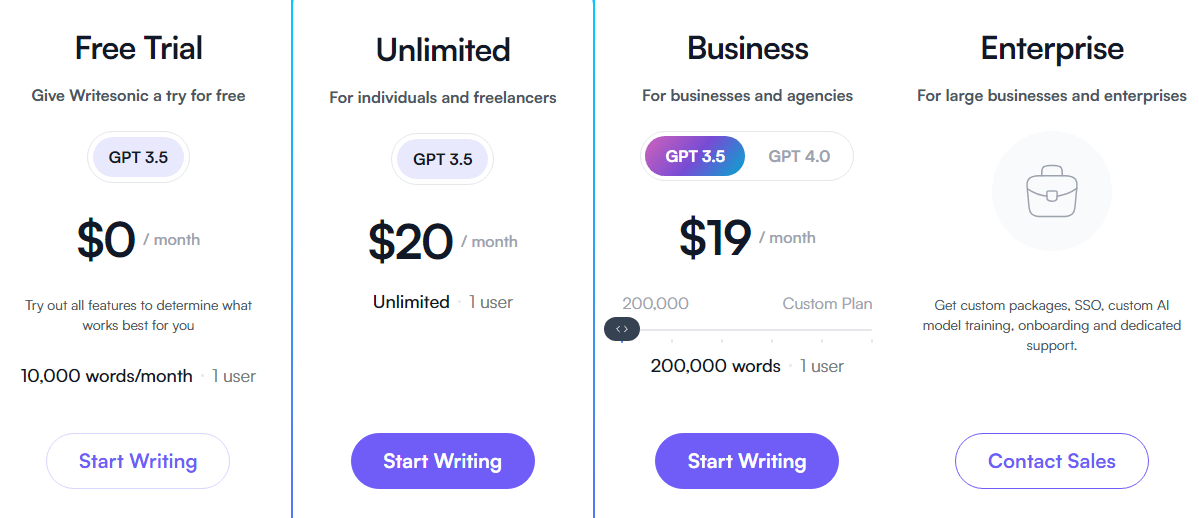Click the 10,000 words/month text
This screenshot has height=518, width=1199.
[x=107, y=376]
